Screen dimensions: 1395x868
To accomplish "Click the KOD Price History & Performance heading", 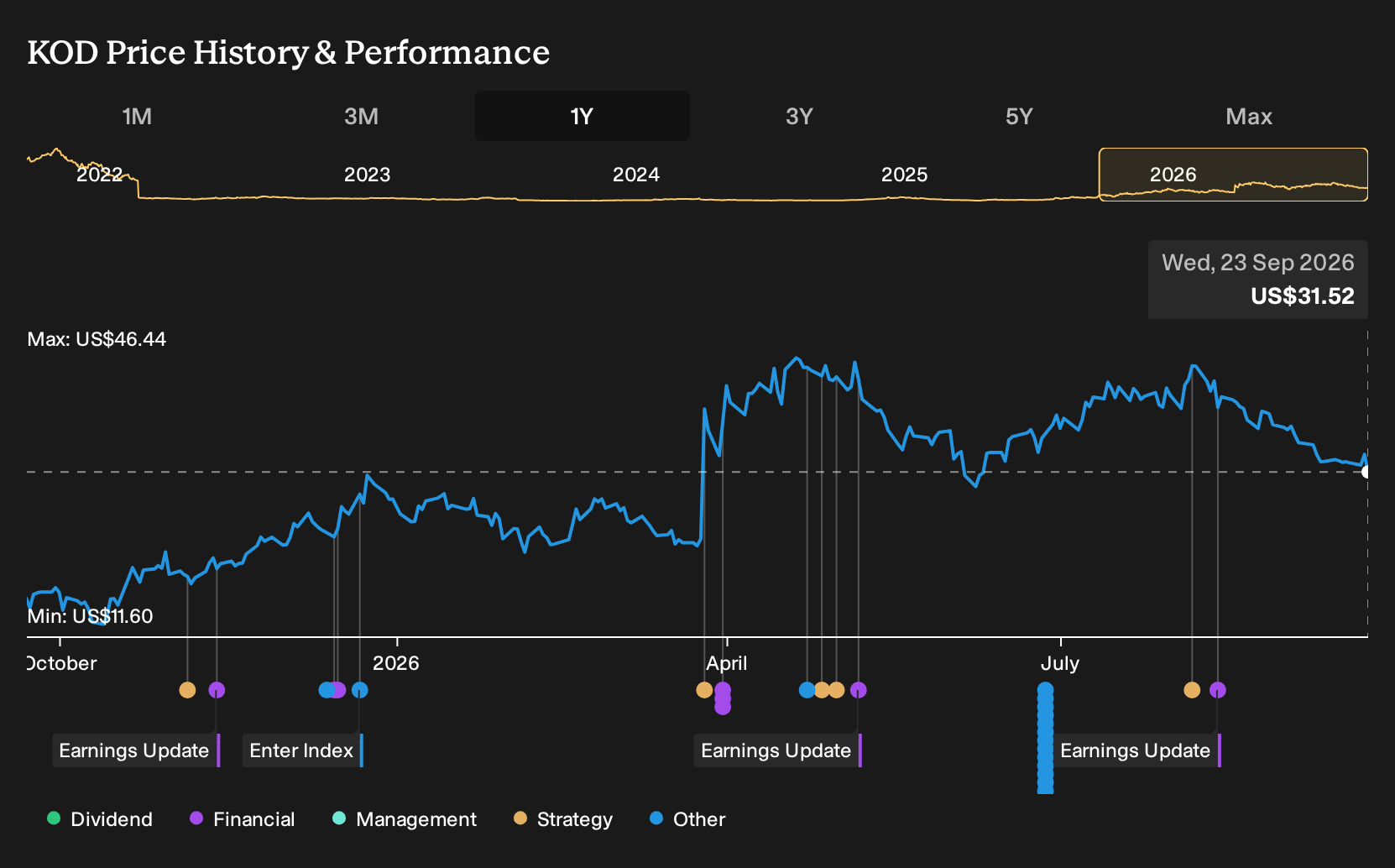I will coord(289,52).
